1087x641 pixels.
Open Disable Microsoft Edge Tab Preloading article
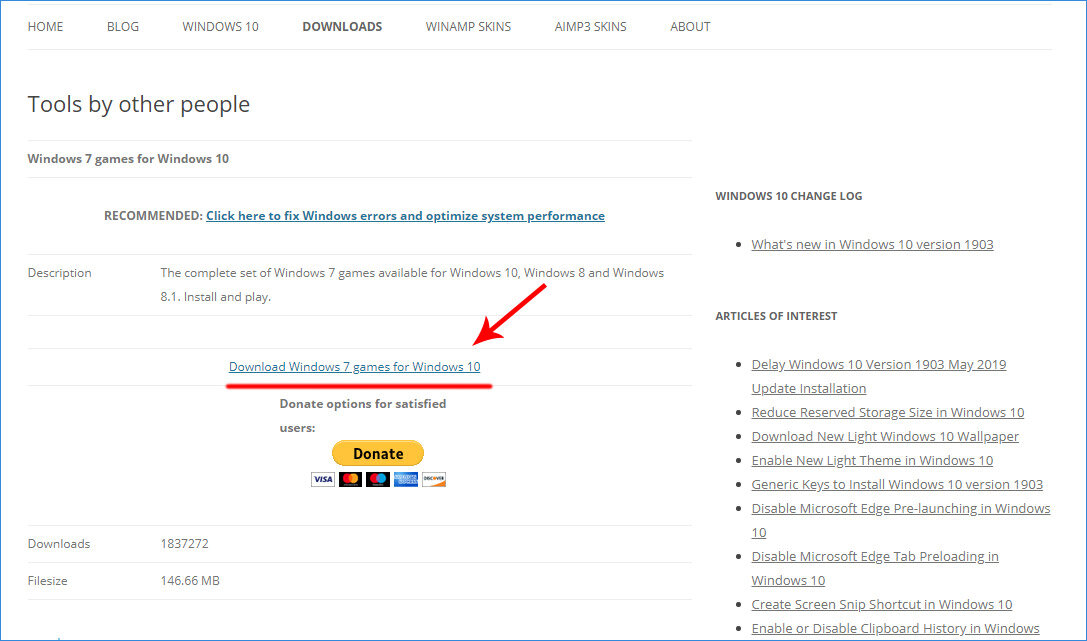coord(875,568)
